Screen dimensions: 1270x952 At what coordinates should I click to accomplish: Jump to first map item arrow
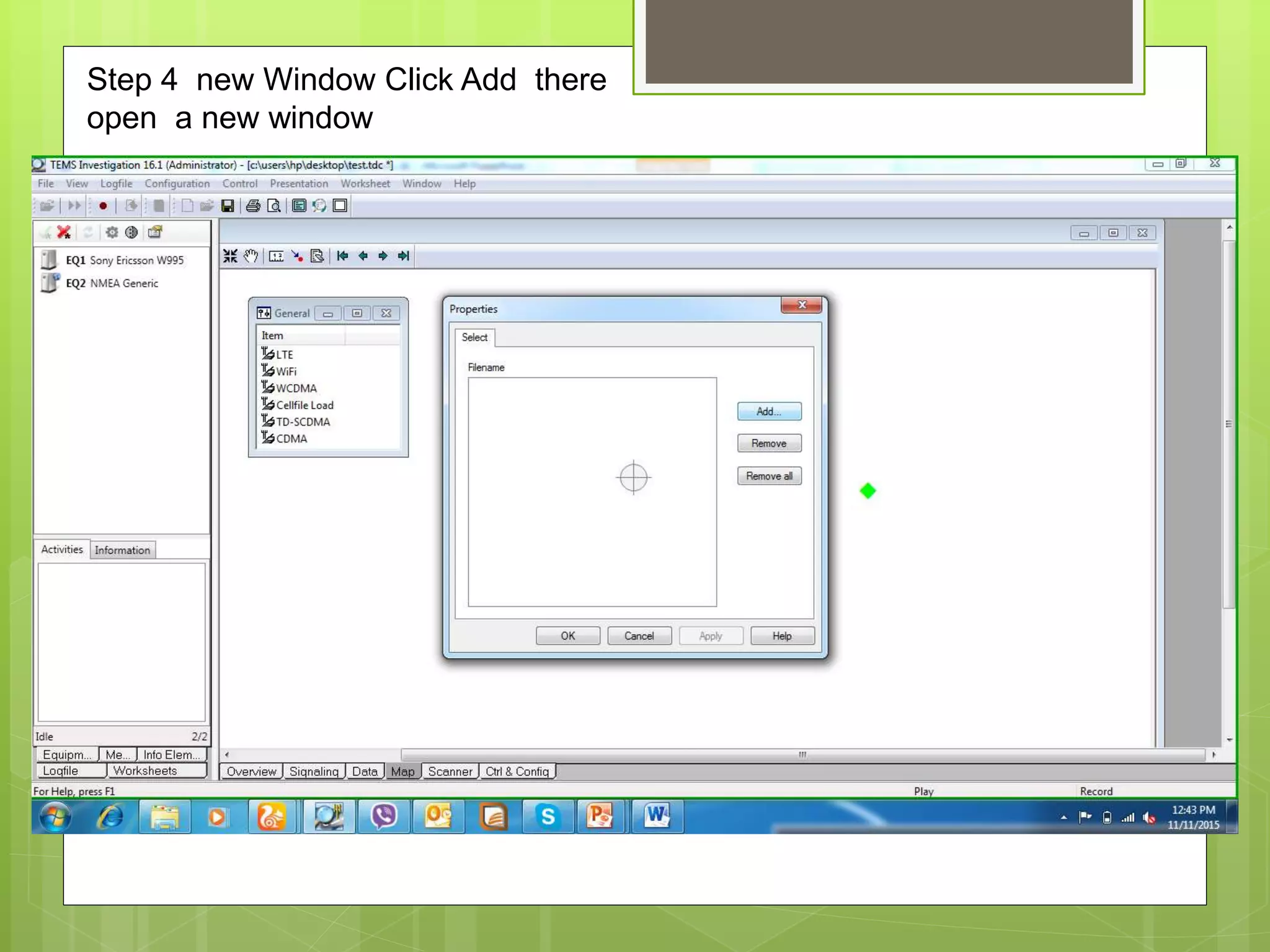click(x=342, y=256)
